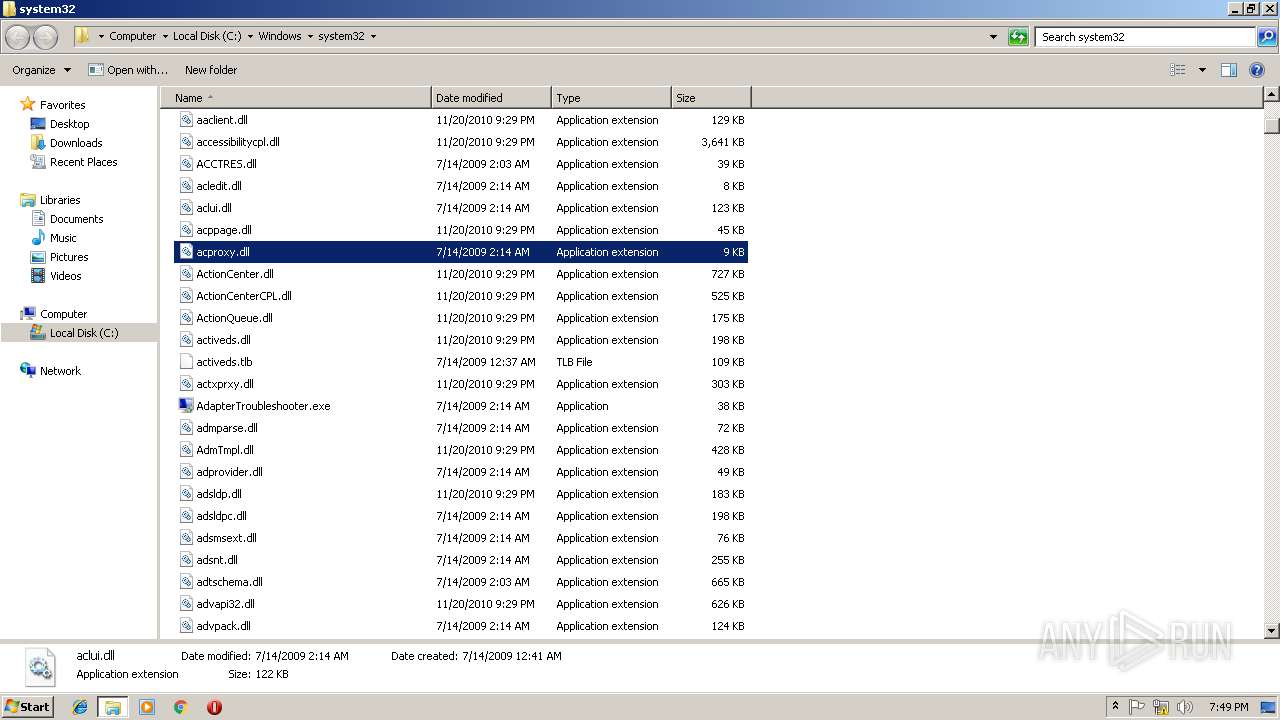This screenshot has height=720, width=1280.
Task: Click the refresh button beside address bar
Action: coord(1018,37)
